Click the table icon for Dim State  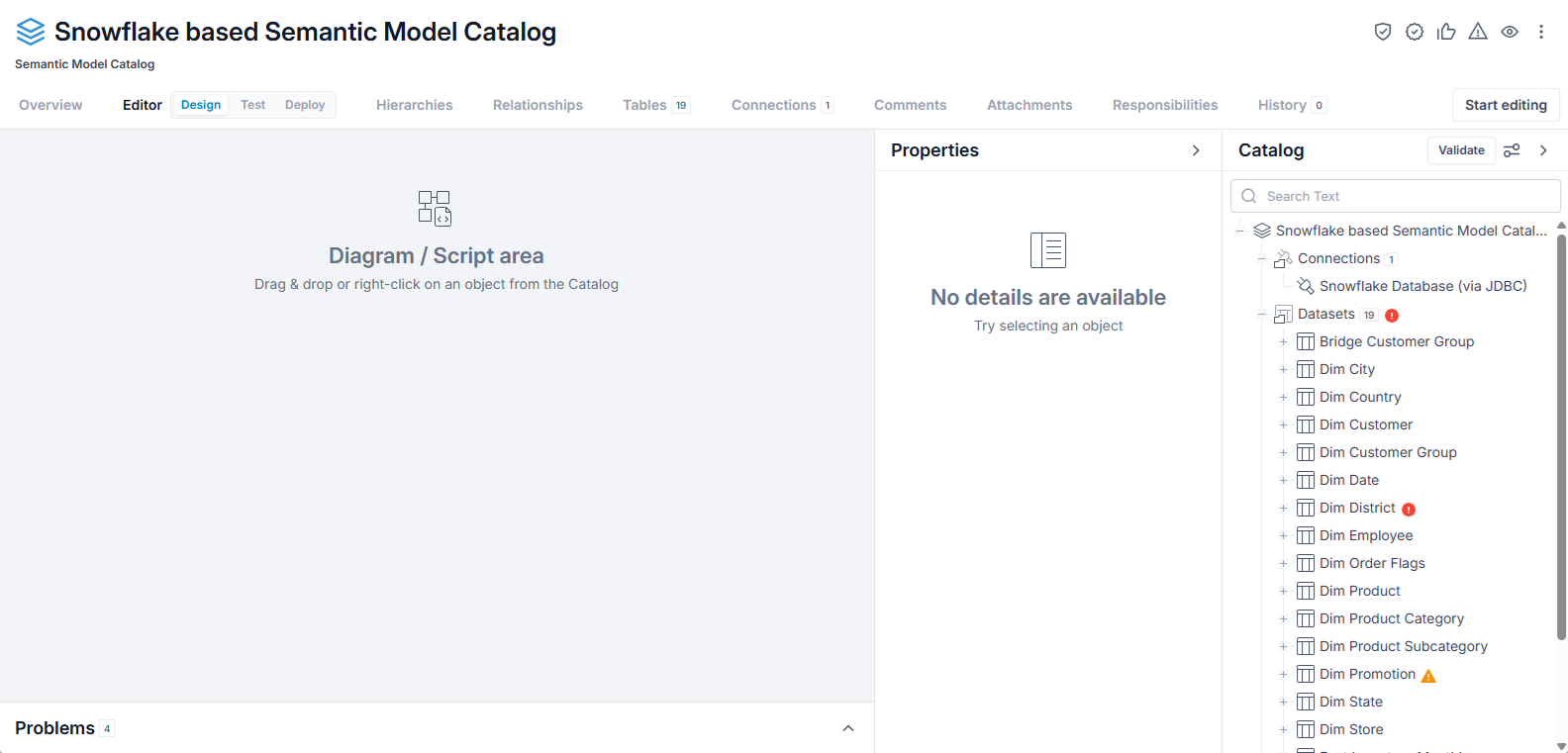coord(1306,703)
